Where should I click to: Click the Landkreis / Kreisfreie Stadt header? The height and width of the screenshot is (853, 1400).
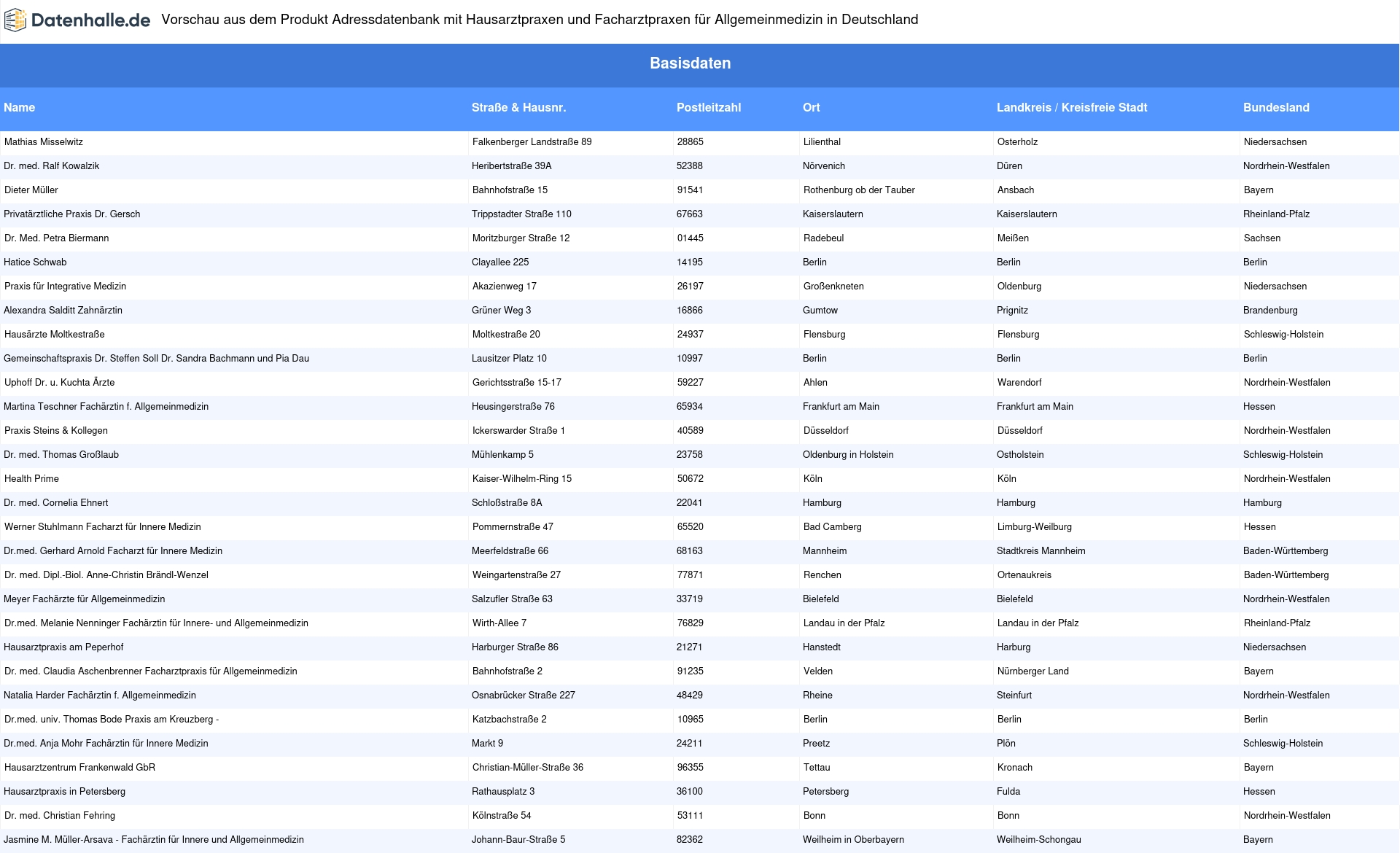pyautogui.click(x=1072, y=107)
